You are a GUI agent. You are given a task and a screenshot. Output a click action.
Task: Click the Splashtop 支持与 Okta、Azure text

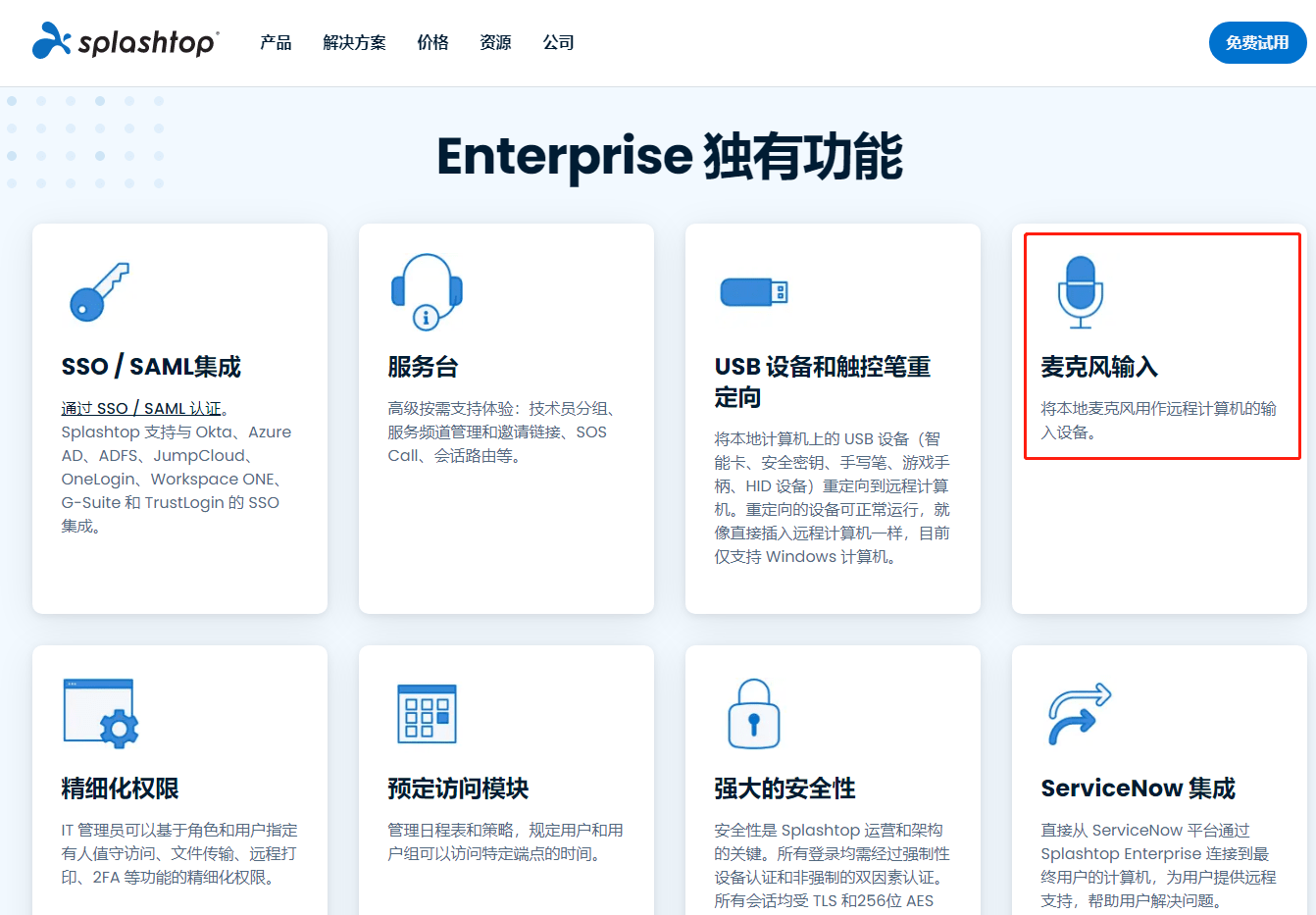tap(176, 479)
